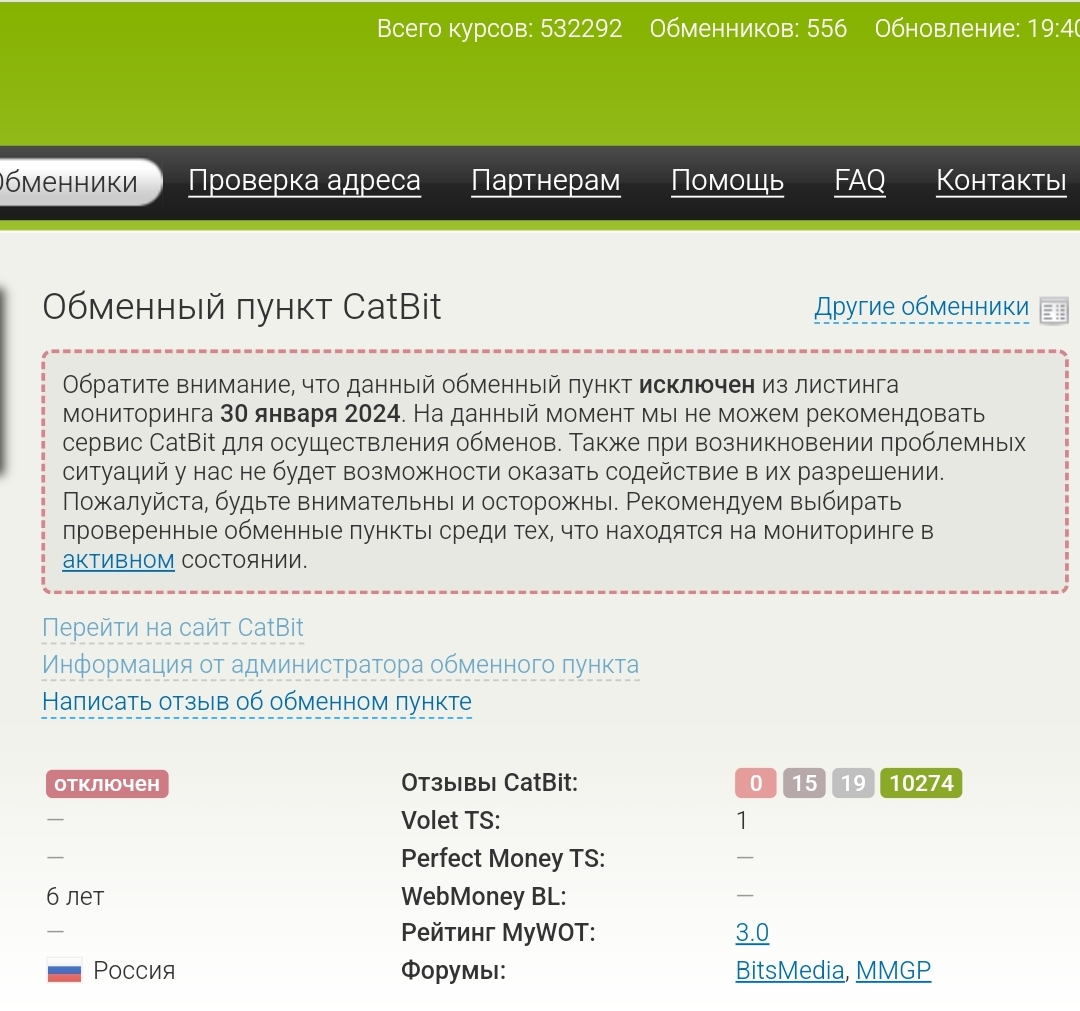Viewport: 1080px width, 1011px height.
Task: Follow the активном link in warning box
Action: coord(118,560)
